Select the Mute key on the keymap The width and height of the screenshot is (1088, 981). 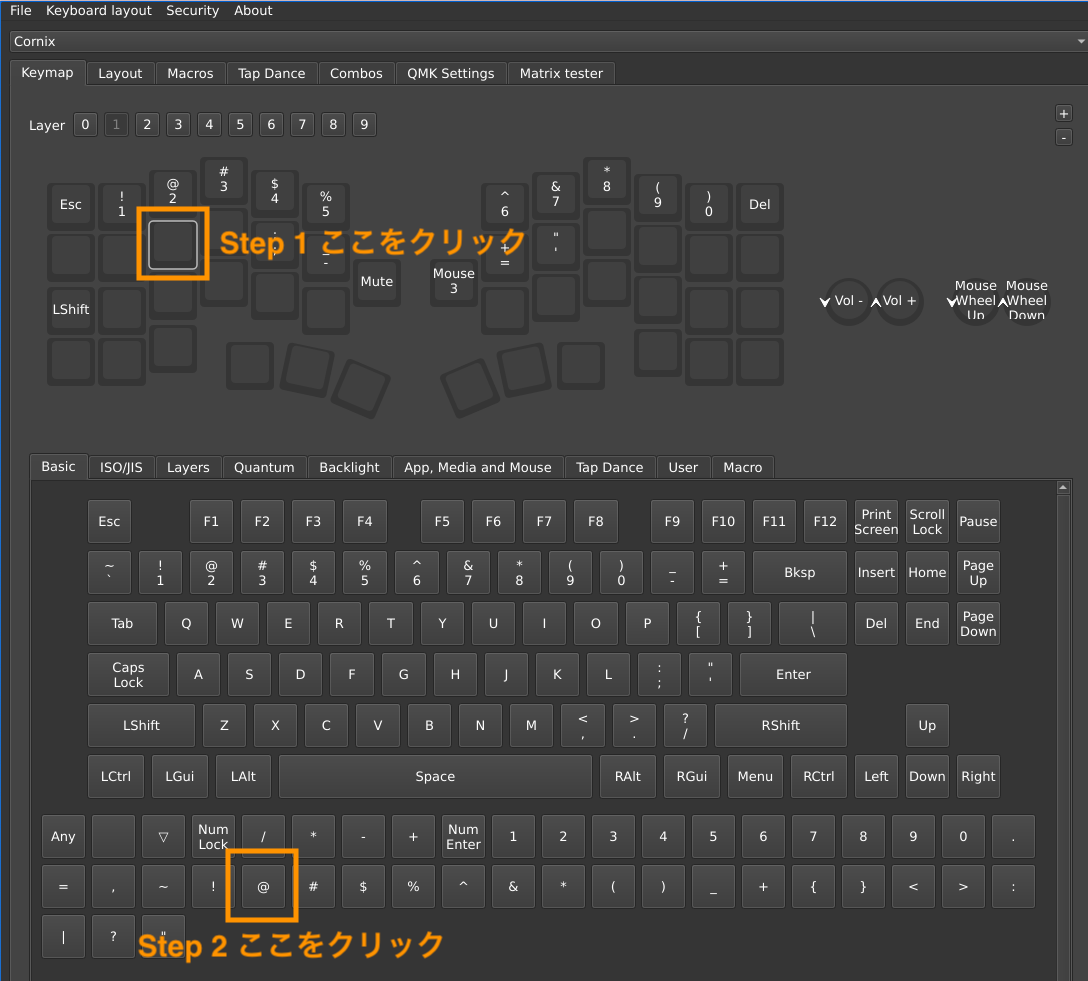pyautogui.click(x=376, y=281)
